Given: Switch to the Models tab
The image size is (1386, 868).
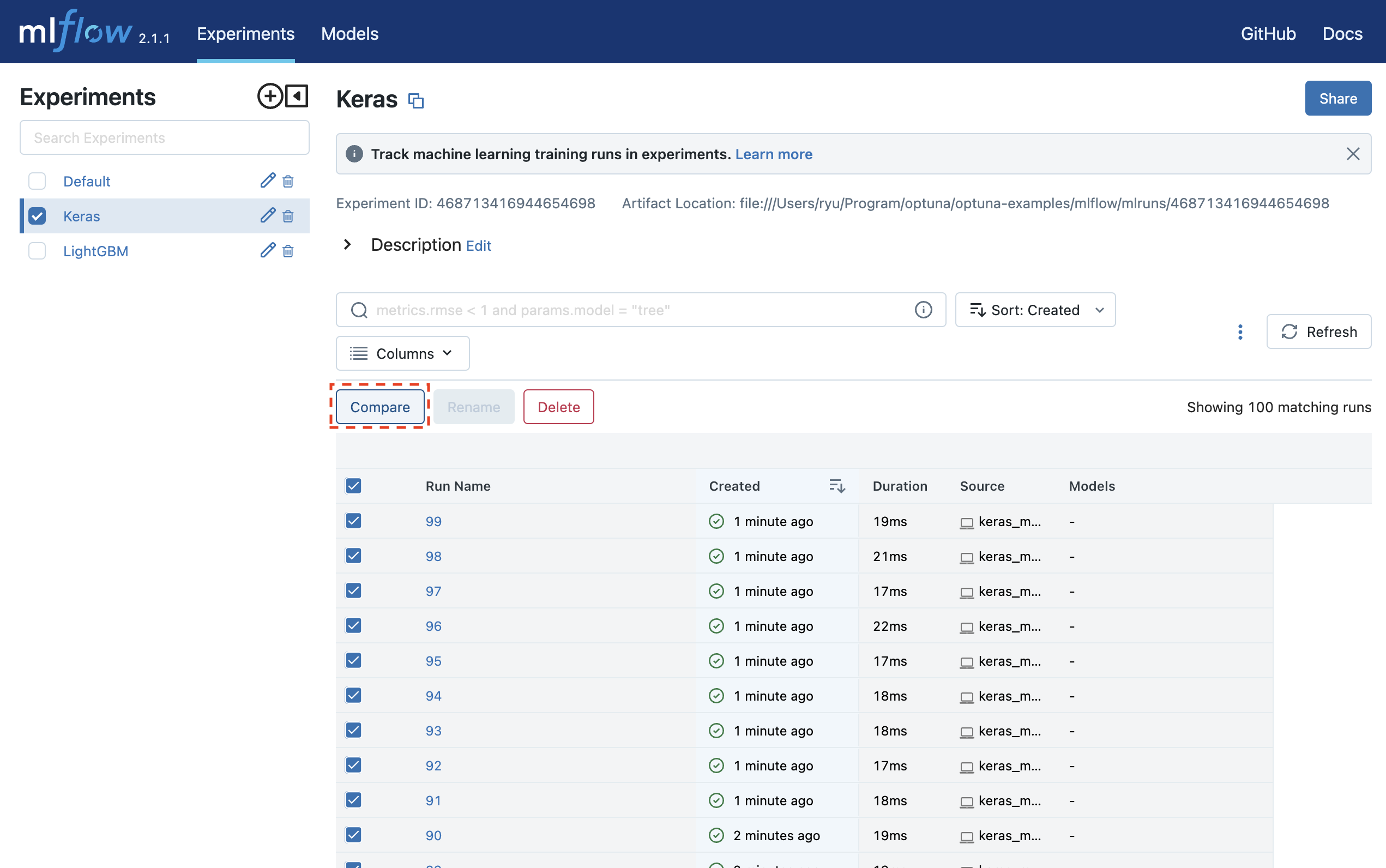Looking at the screenshot, I should [x=349, y=33].
